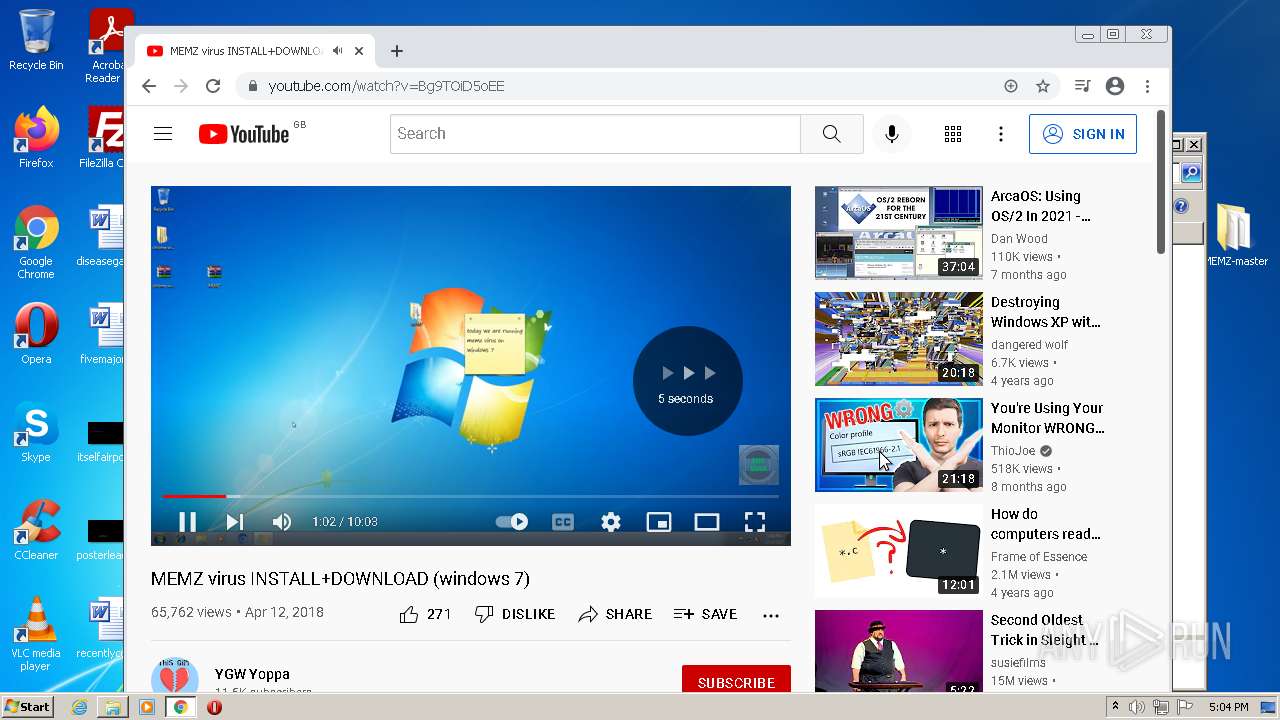Open Skype desktop icon
The width and height of the screenshot is (1280, 720).
point(36,431)
